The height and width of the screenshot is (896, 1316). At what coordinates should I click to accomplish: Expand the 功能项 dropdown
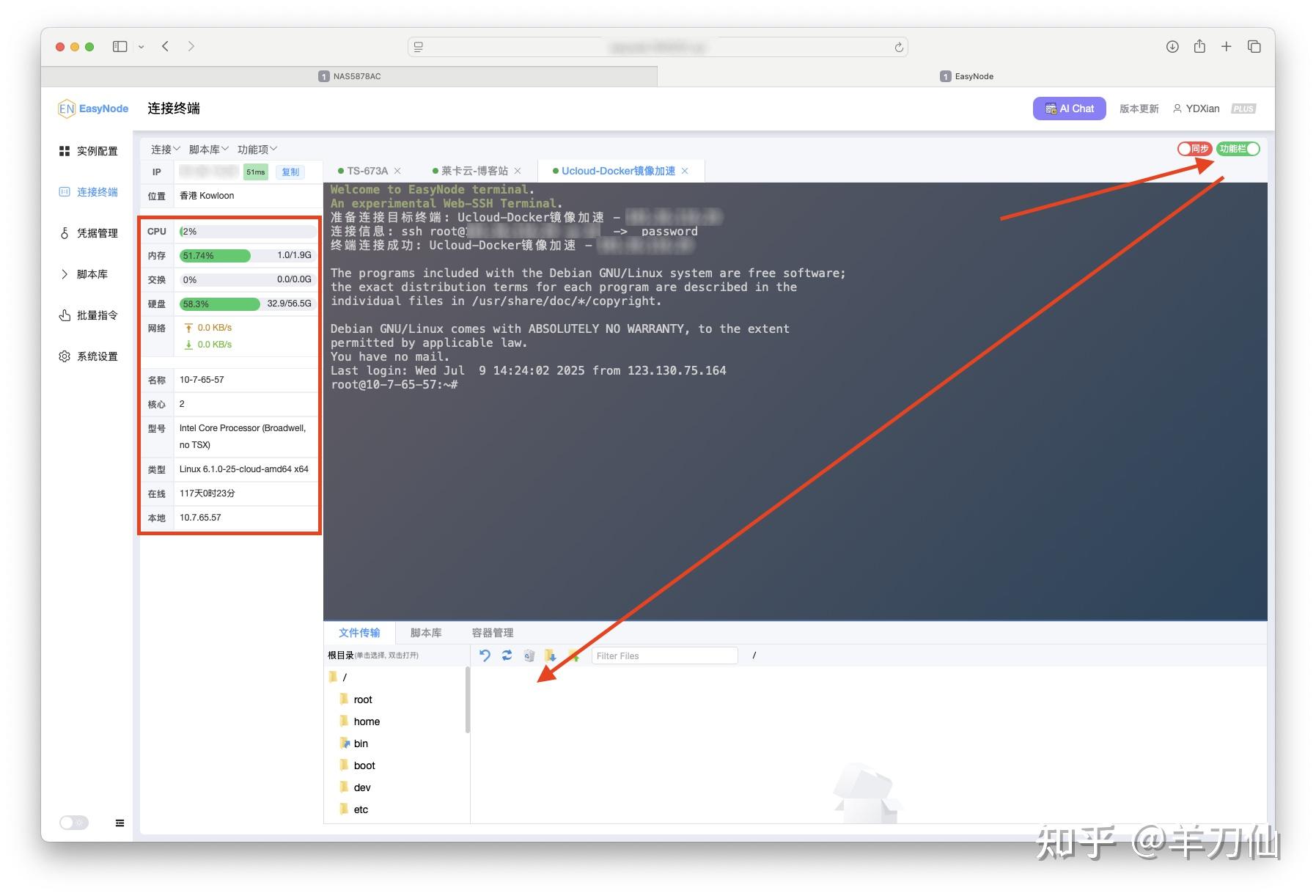[256, 149]
